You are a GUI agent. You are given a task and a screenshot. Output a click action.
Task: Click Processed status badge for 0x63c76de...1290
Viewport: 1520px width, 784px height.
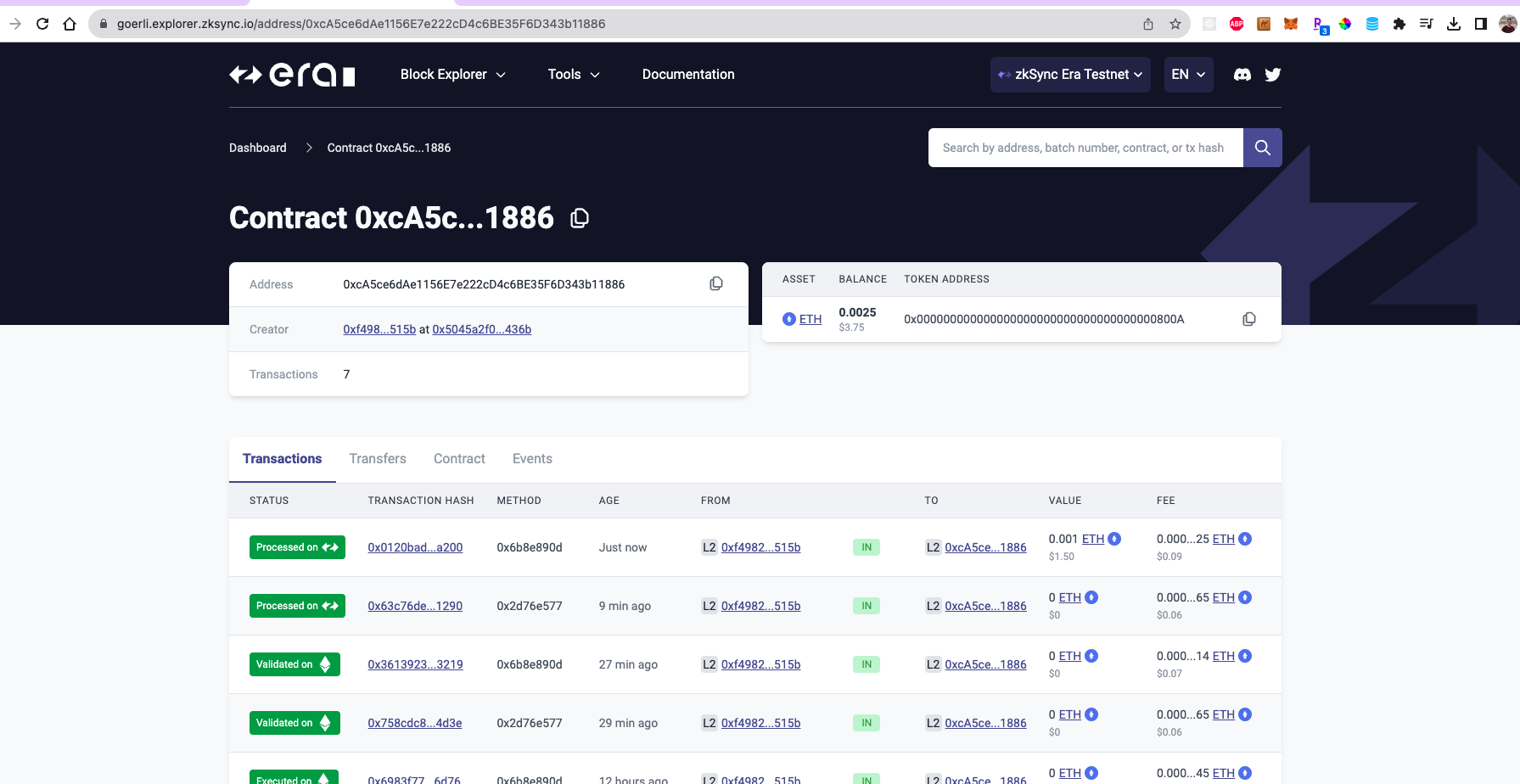297,606
